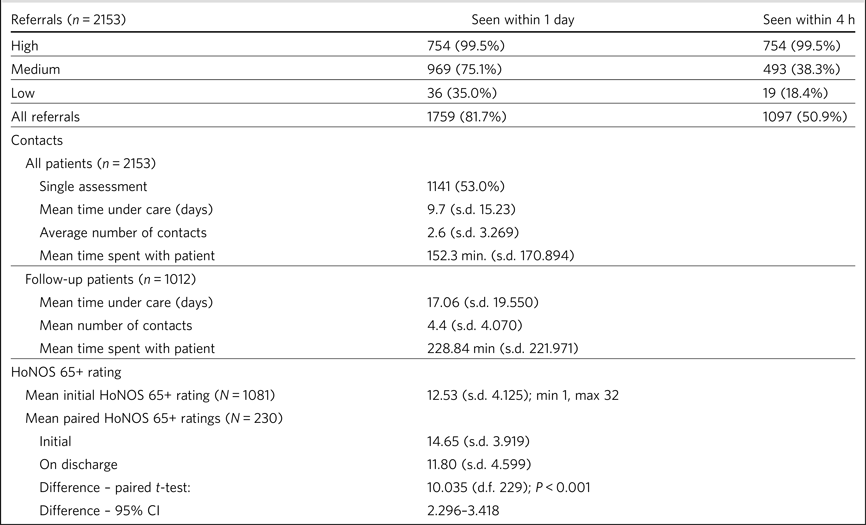866x525 pixels.
Task: Select the 'HoNOS 65+ rating' section heading
Action: [66, 372]
